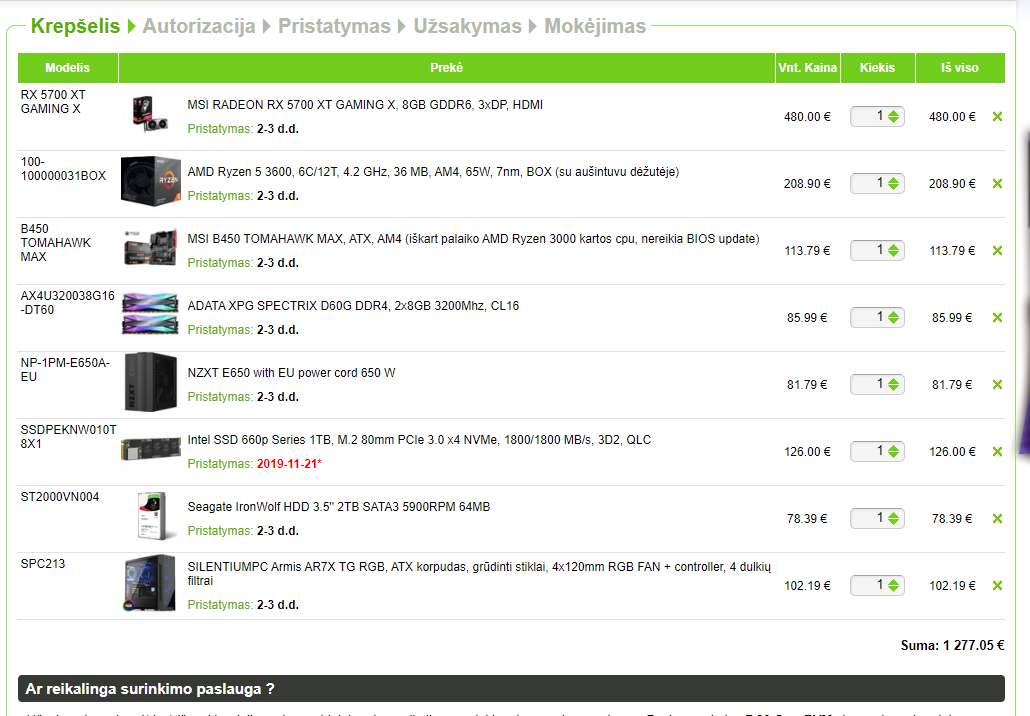Click model code NP-1PM-E650A-EU
The width and height of the screenshot is (1030, 716).
click(65, 370)
